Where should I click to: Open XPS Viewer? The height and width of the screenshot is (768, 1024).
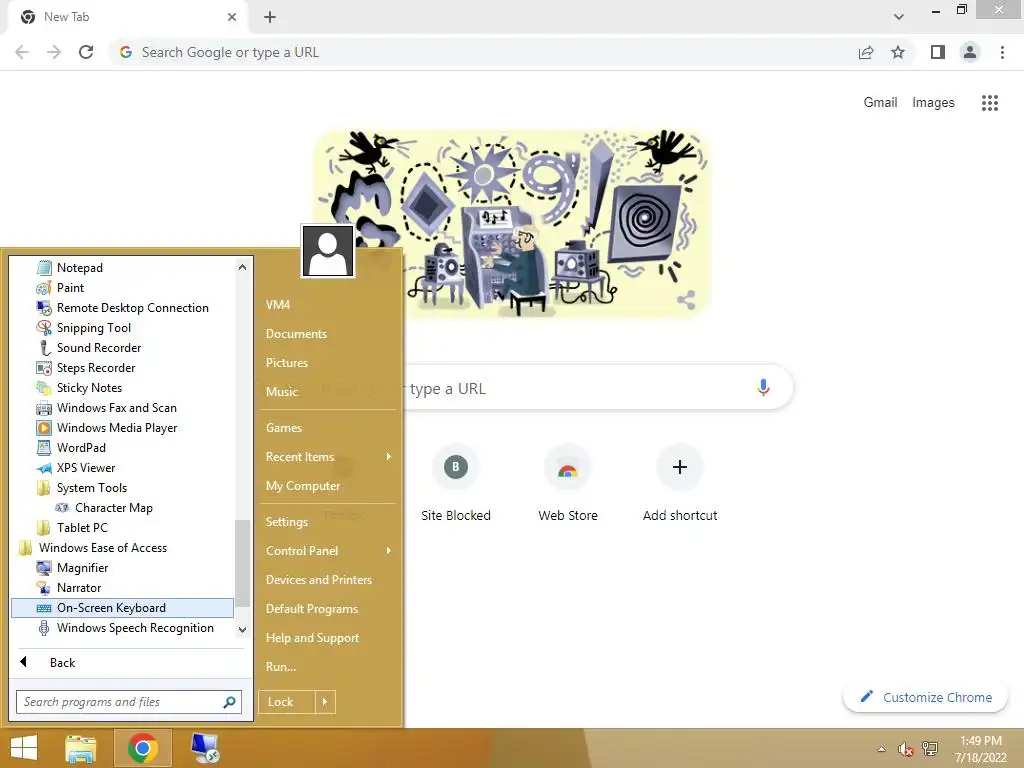pos(86,468)
